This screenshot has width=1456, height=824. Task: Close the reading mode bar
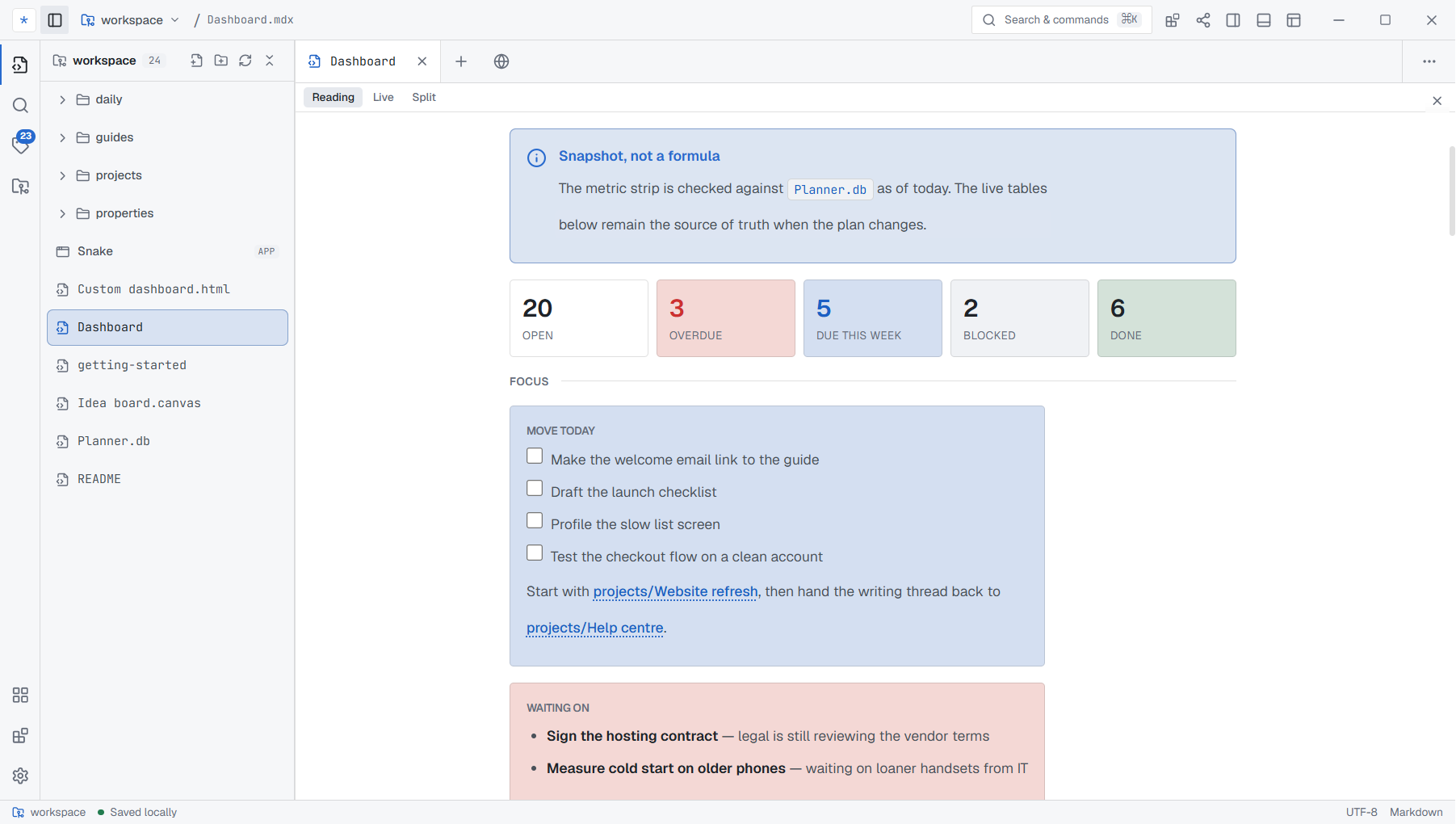click(1437, 101)
